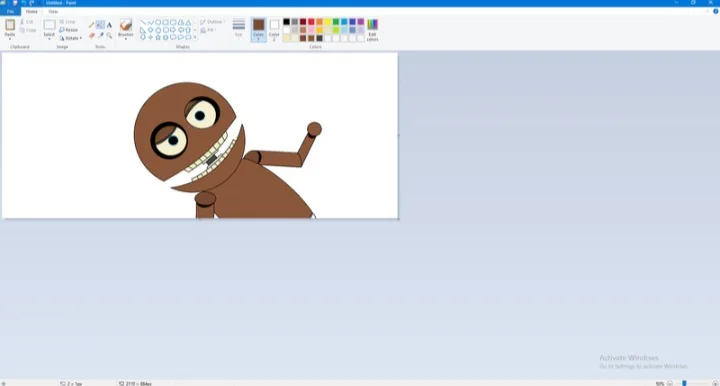Select the Fill with color bucket tool

[100, 25]
